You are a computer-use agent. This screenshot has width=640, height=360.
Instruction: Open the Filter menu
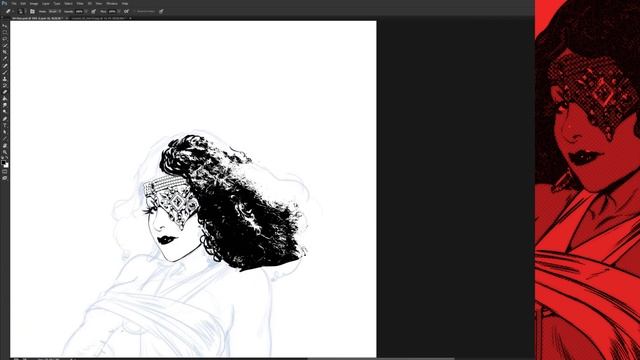pos(80,3)
